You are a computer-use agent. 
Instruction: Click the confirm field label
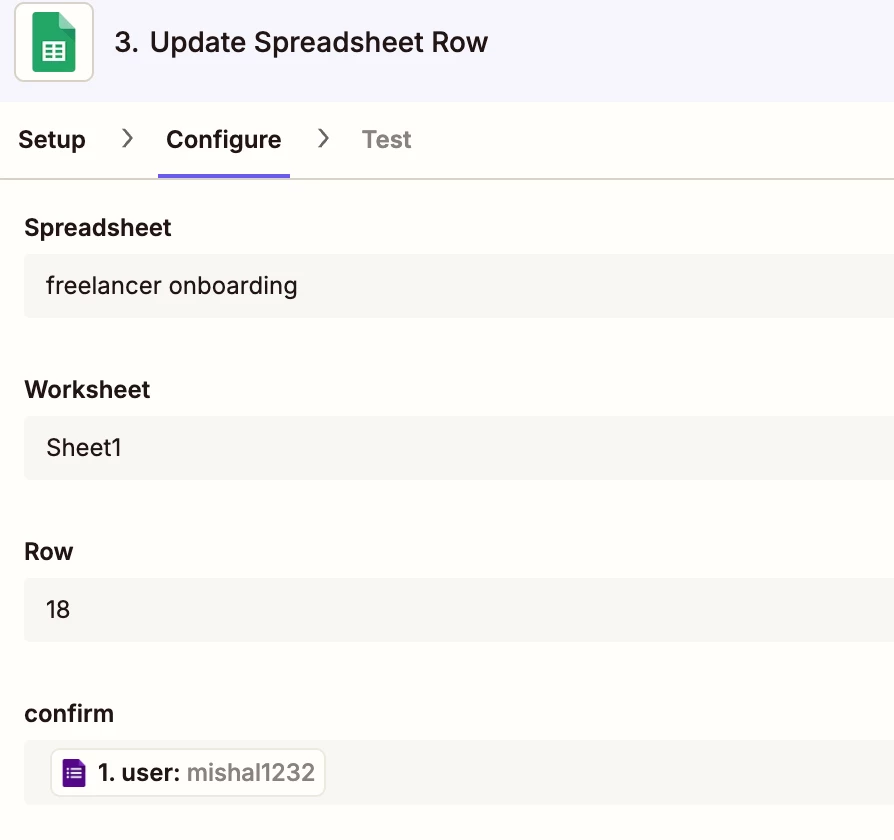pyautogui.click(x=69, y=714)
